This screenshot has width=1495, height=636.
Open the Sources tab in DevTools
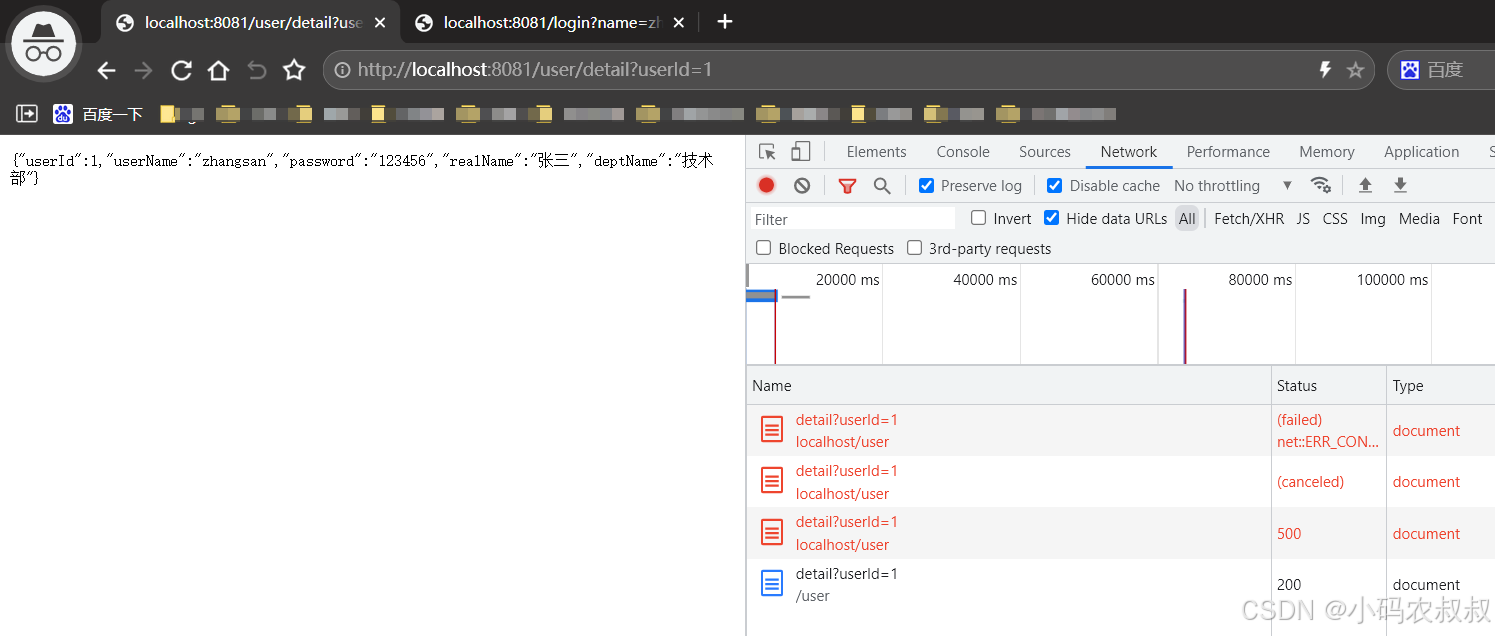tap(1044, 152)
